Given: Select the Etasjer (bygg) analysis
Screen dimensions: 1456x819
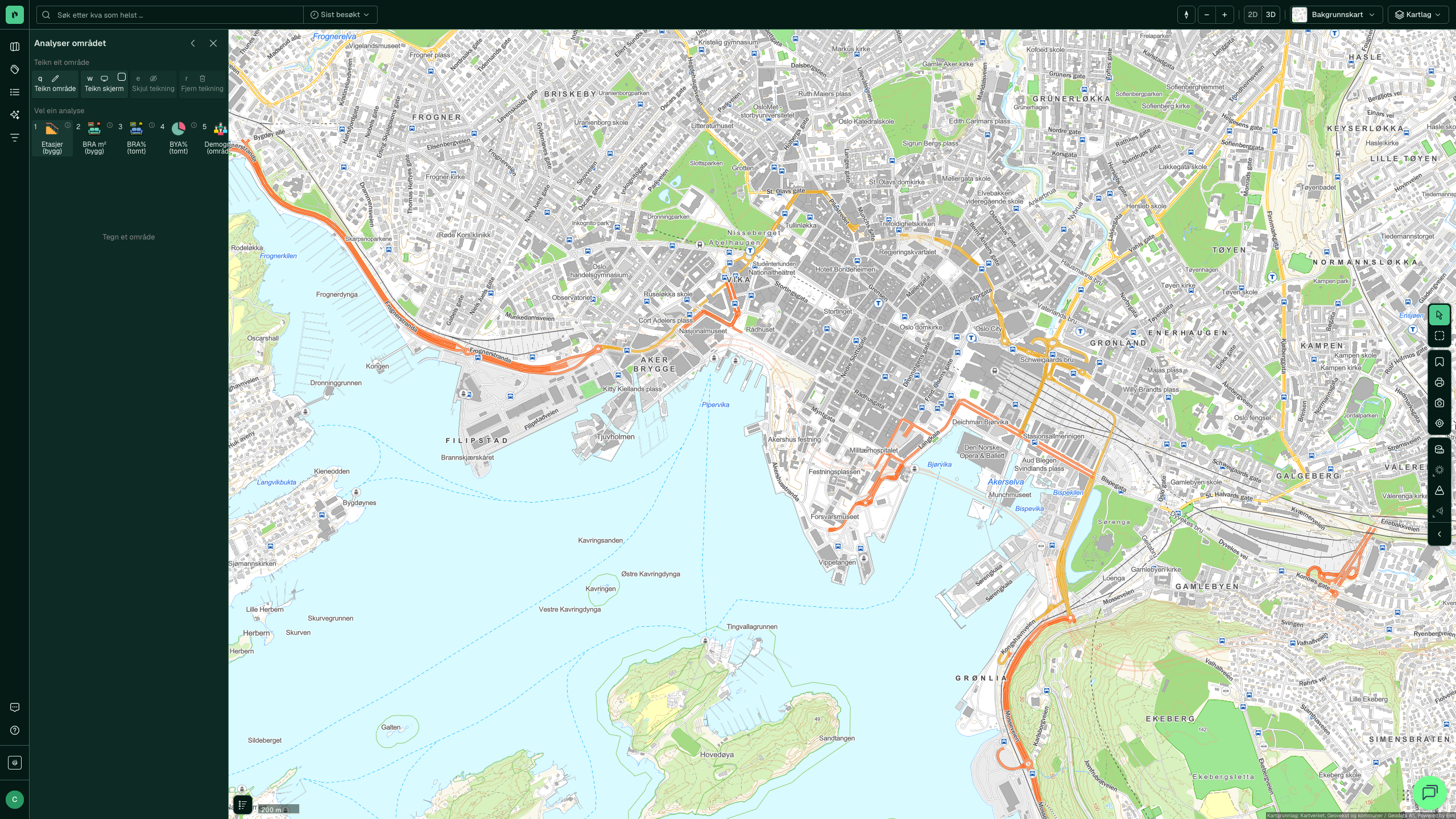Looking at the screenshot, I should coord(52,138).
